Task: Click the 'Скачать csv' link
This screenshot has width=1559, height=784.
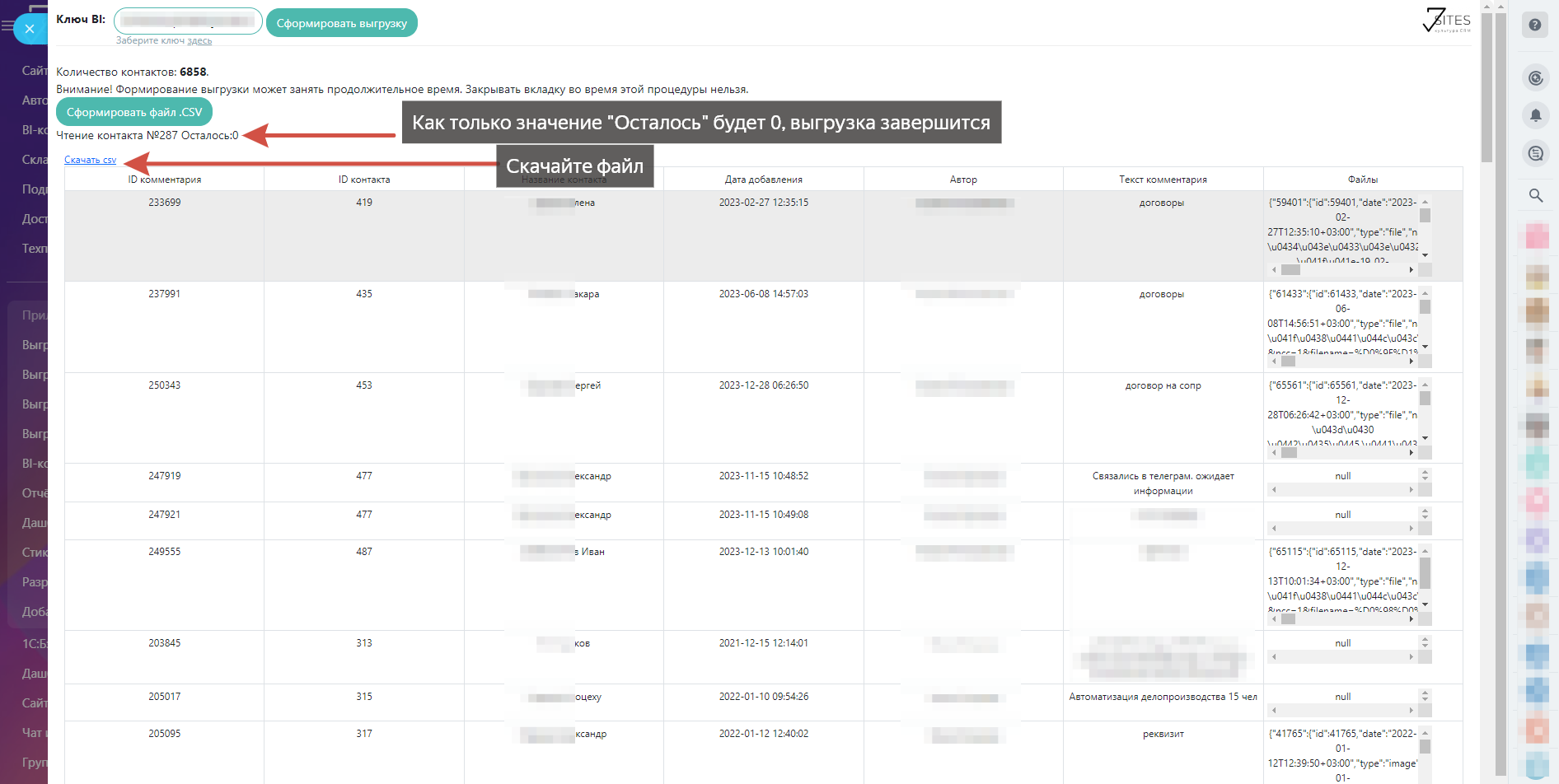Action: pos(90,160)
